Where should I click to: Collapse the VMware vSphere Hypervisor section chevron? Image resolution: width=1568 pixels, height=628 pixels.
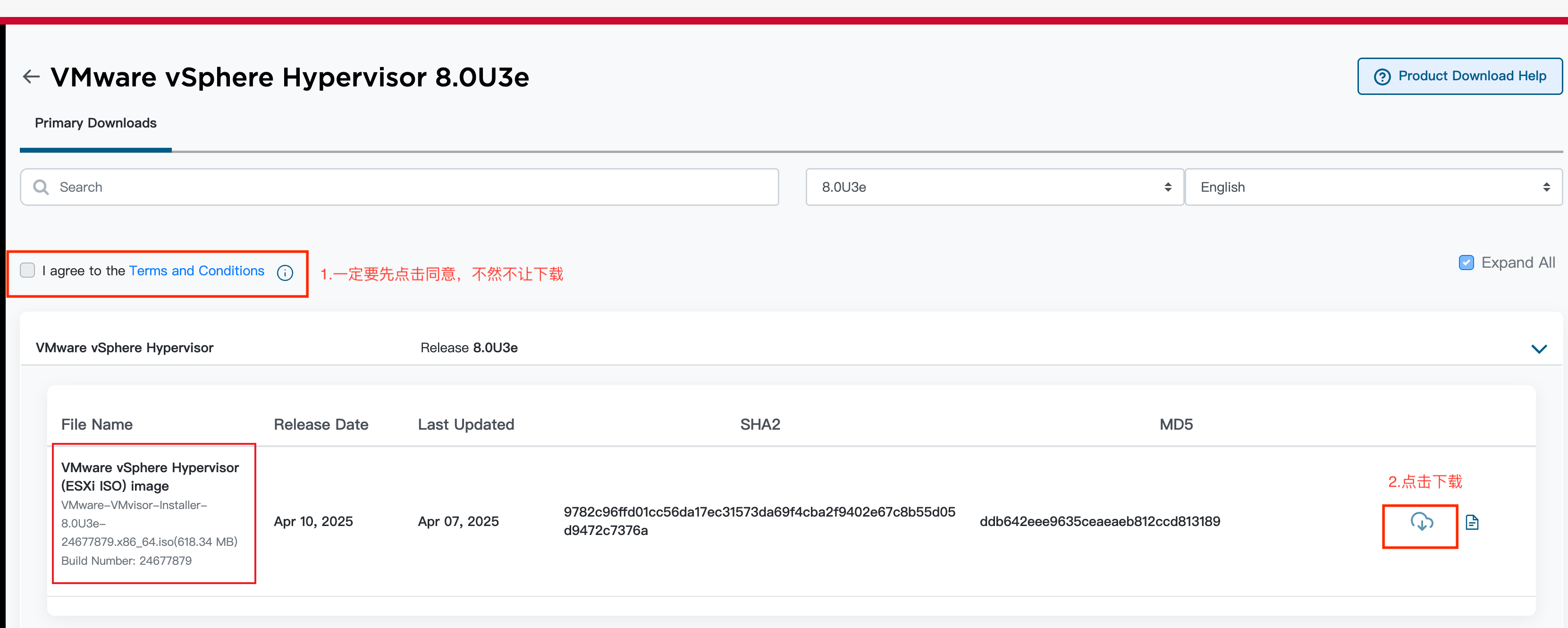coord(1539,349)
